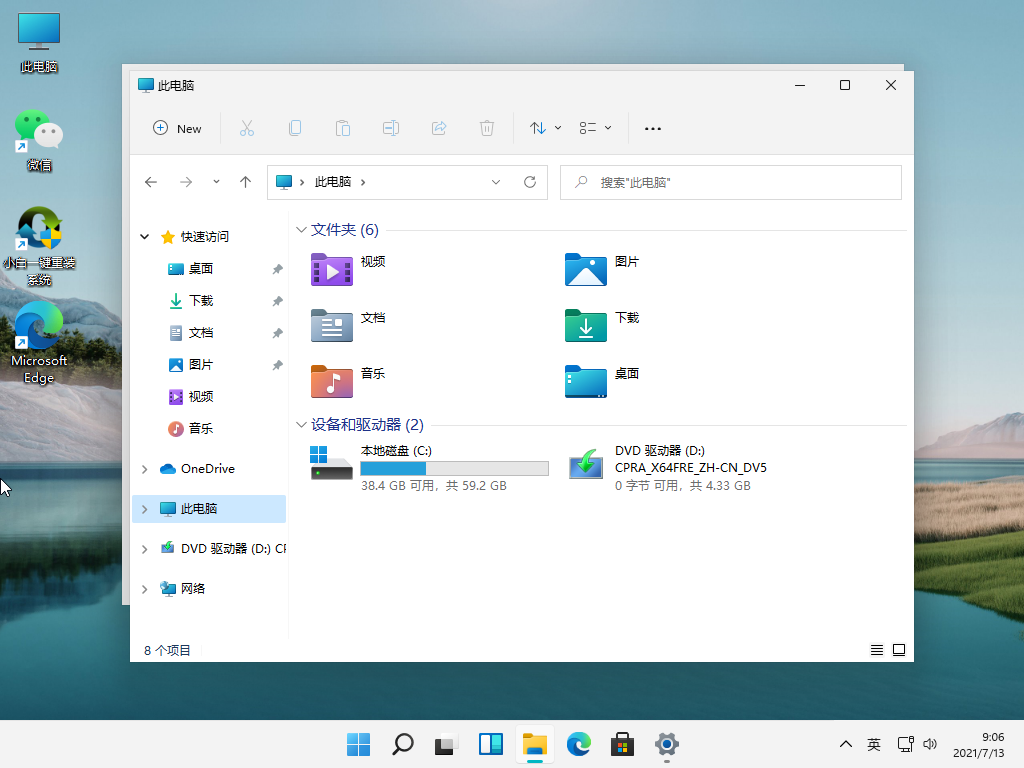Viewport: 1024px width, 768px height.
Task: Click the Copy icon in the toolbar
Action: point(295,128)
